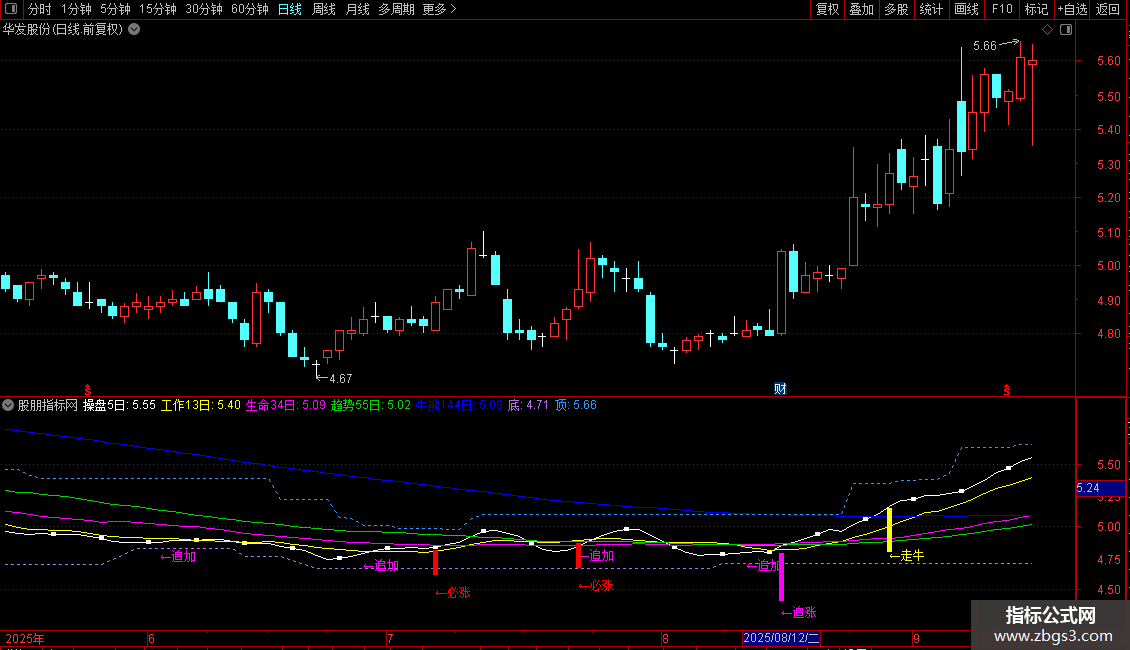This screenshot has height=650, width=1130.
Task: Click the month 7 axis label
Action: pyautogui.click(x=390, y=638)
